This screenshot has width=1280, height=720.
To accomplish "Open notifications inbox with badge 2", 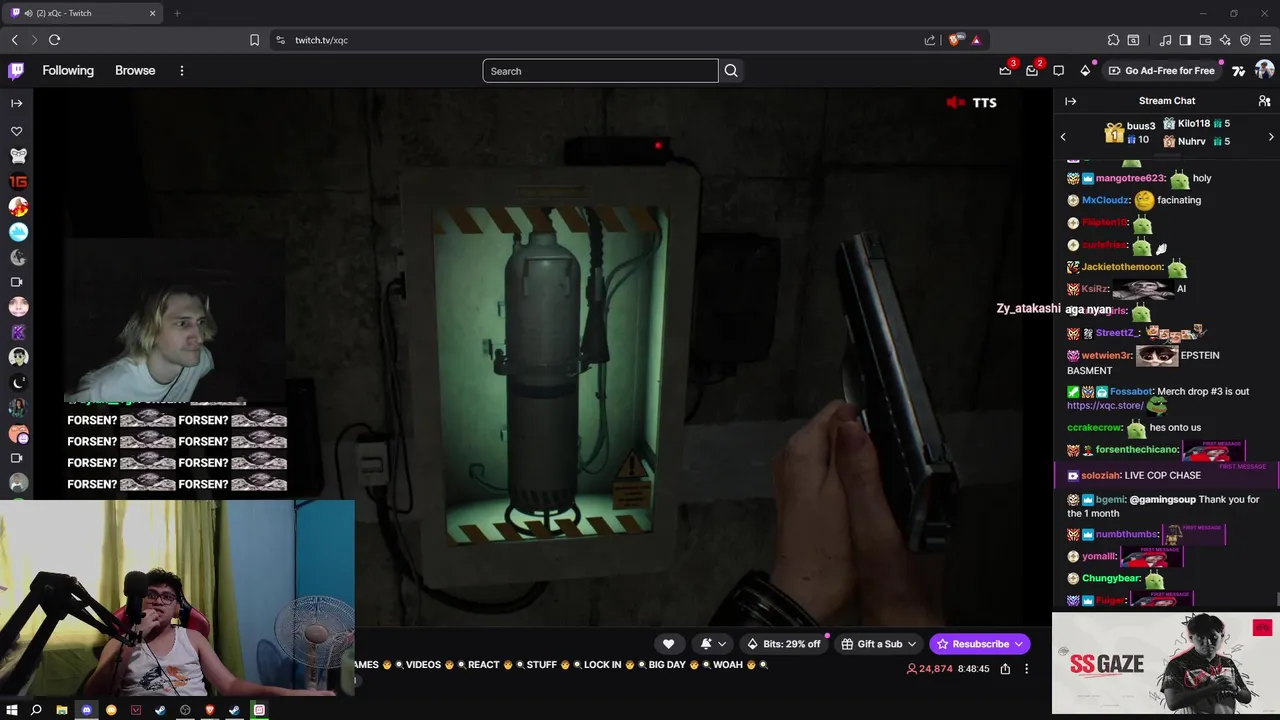I will coord(1032,71).
